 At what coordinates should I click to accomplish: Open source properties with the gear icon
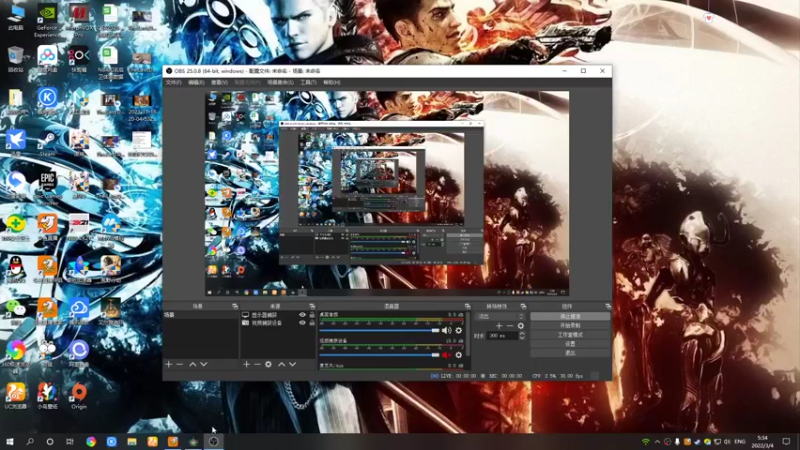point(268,364)
